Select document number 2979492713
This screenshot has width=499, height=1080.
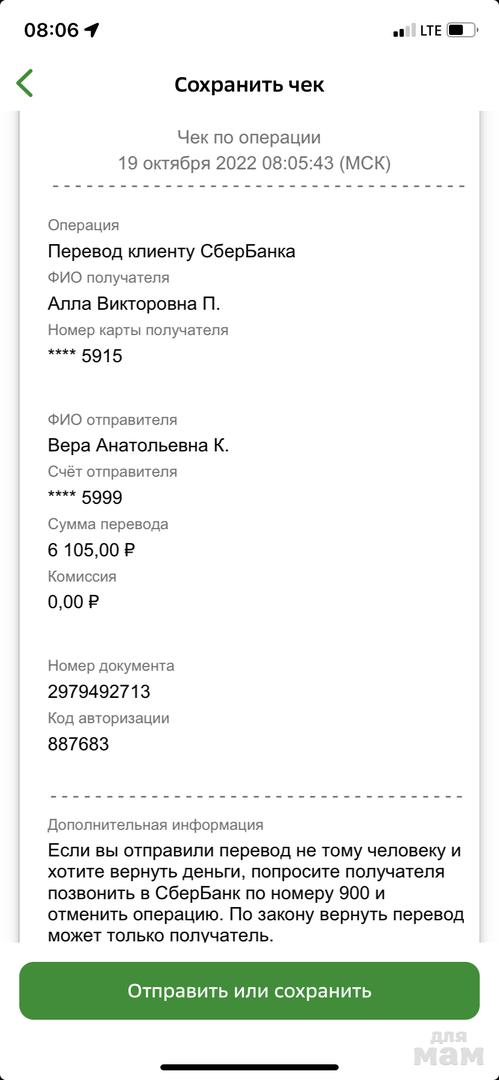tap(99, 692)
